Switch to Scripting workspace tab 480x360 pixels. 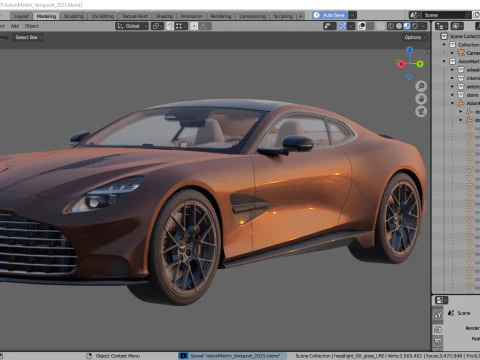(283, 16)
